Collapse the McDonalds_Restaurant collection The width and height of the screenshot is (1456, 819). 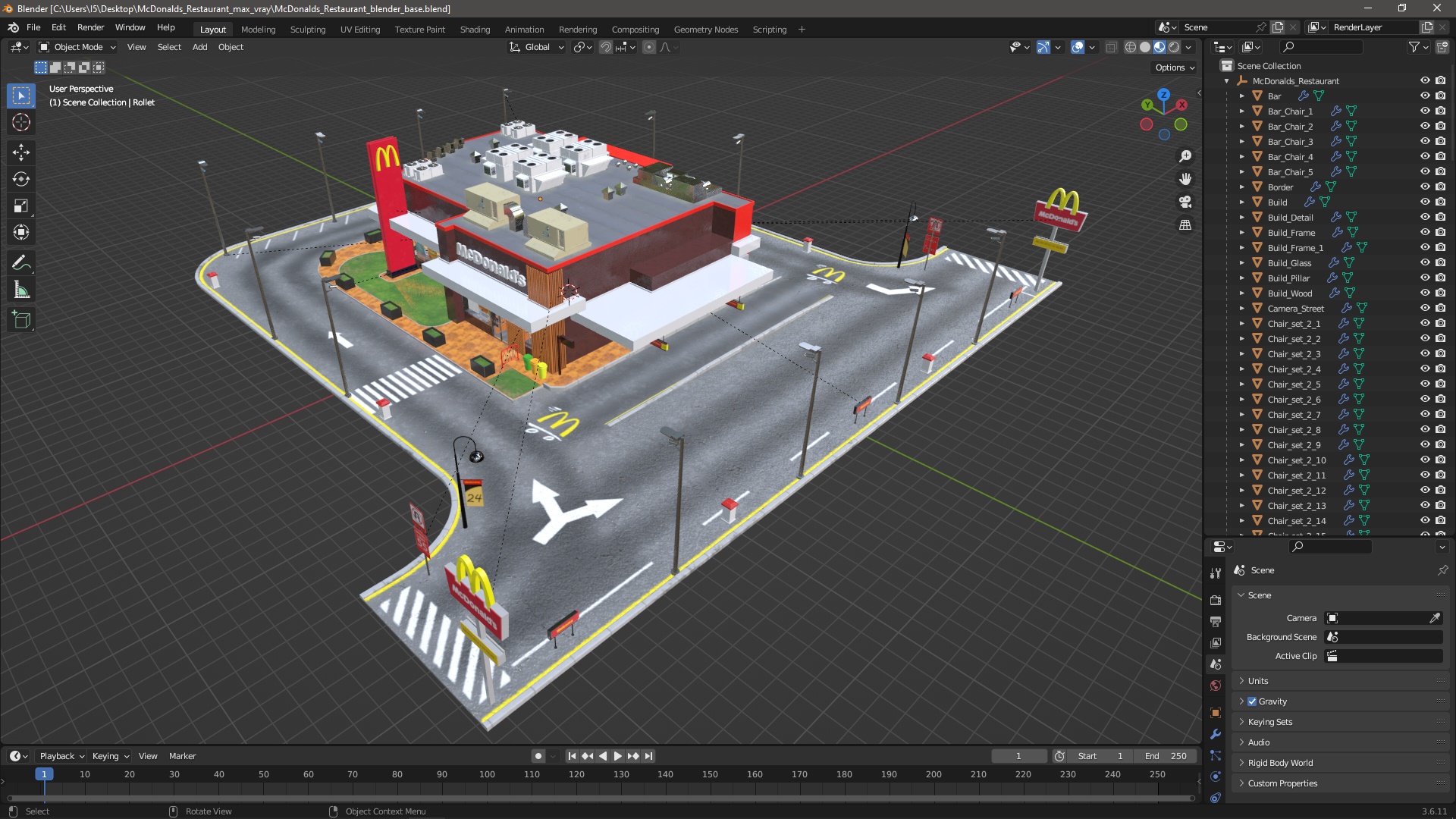pos(1227,80)
